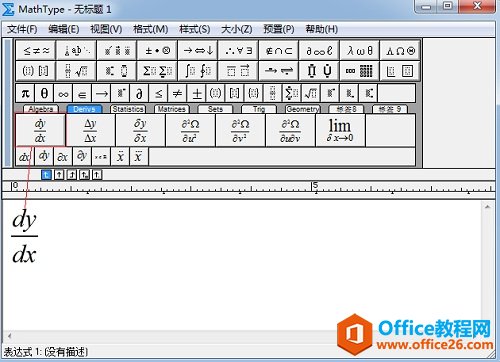
Task: Insert the partial derivative ∂ symbol
Action: [x=139, y=93]
